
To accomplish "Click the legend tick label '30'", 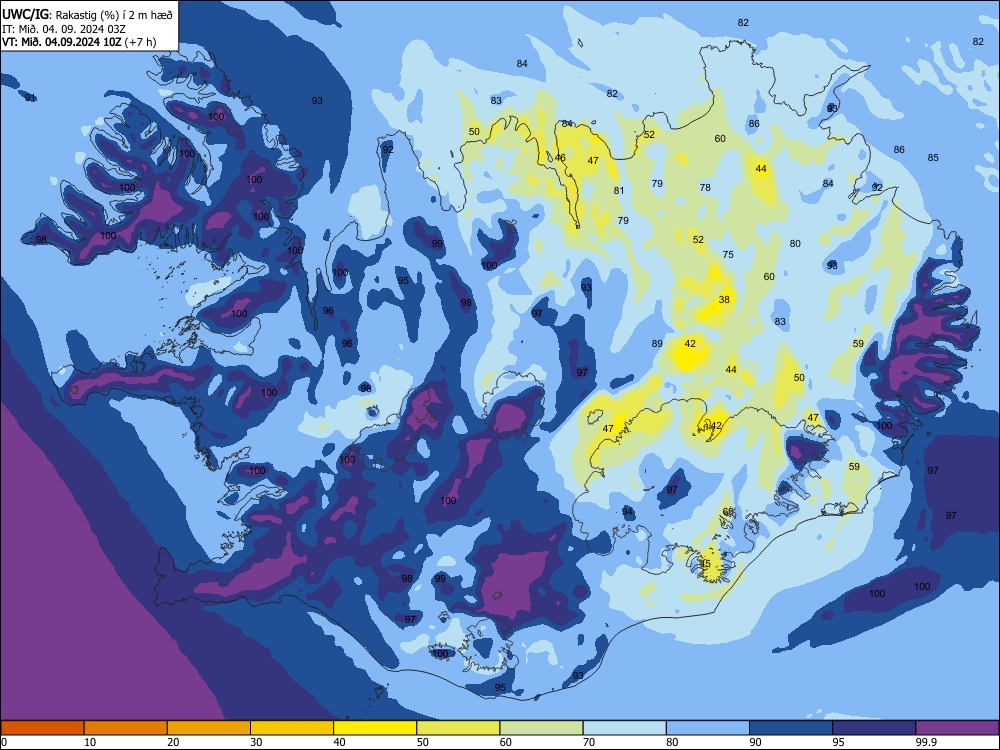I will (x=256, y=742).
